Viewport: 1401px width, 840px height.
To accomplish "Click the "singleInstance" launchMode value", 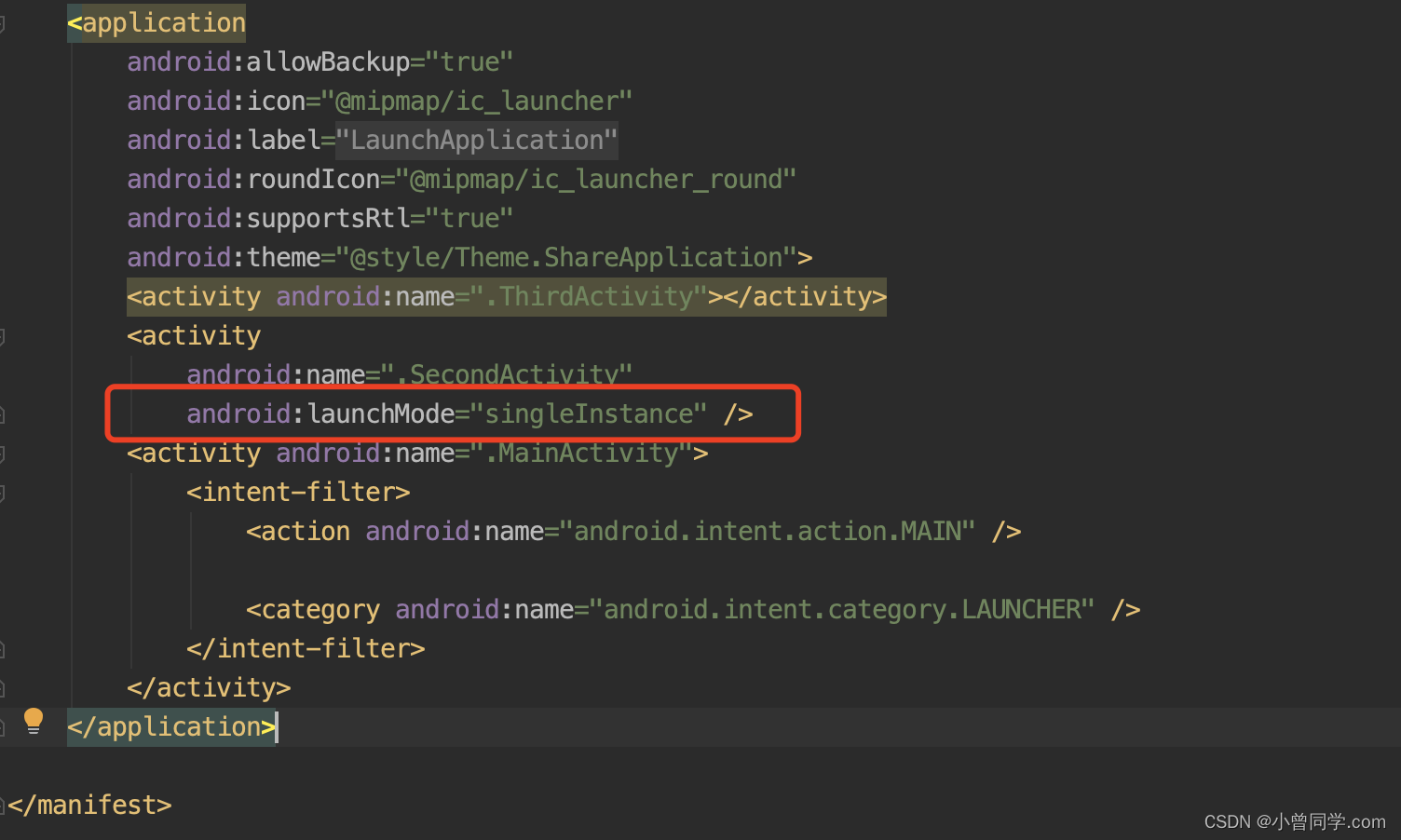I will 589,413.
